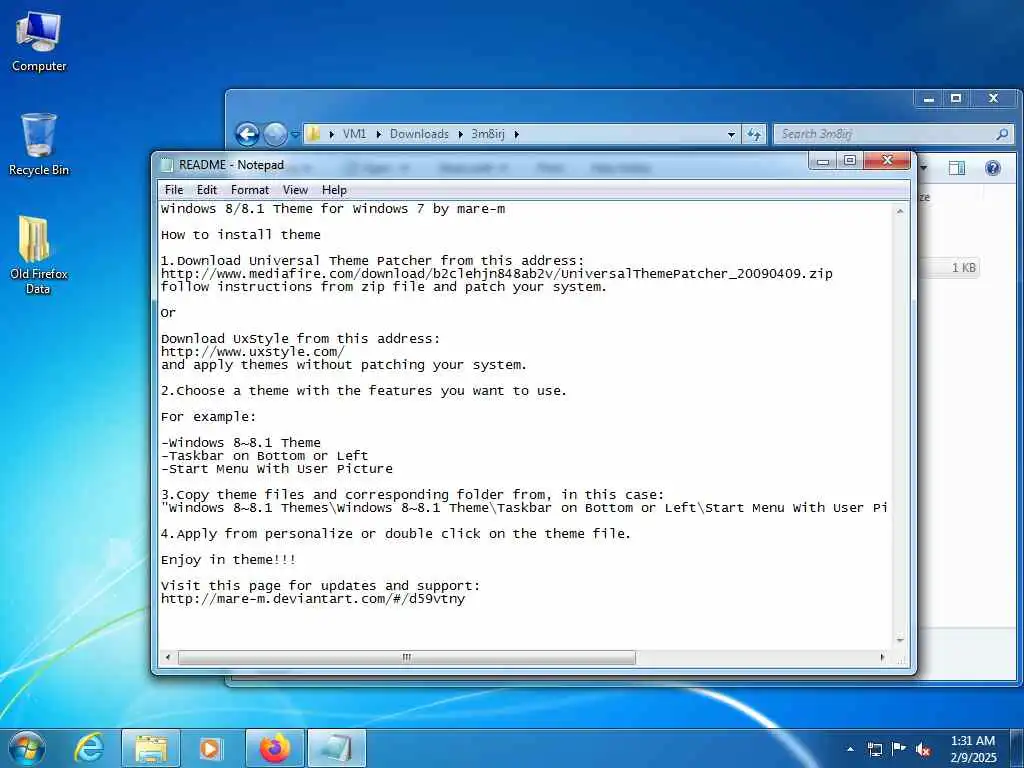Click right arrow of Notepad horizontal scrollbar

[x=882, y=657]
